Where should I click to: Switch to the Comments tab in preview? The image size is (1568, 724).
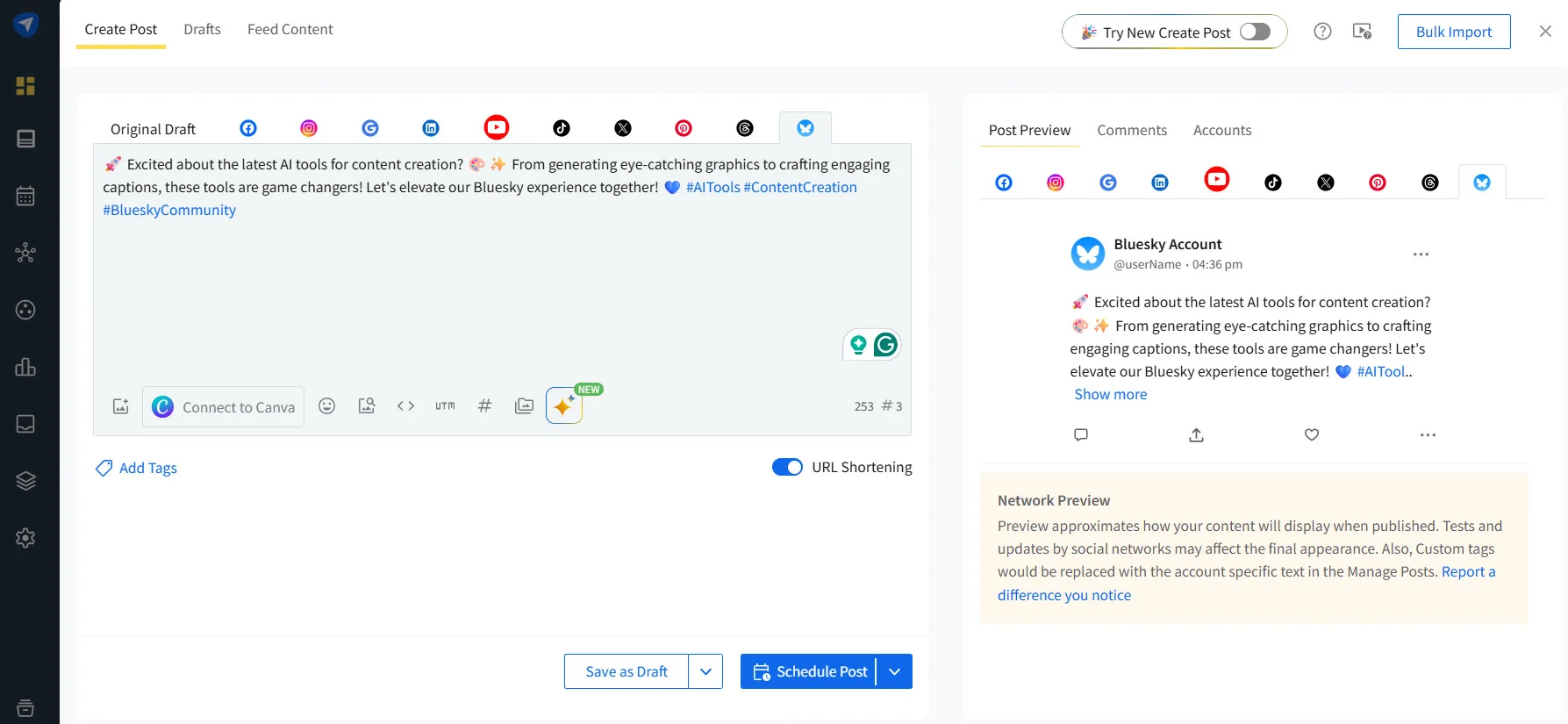(1132, 130)
